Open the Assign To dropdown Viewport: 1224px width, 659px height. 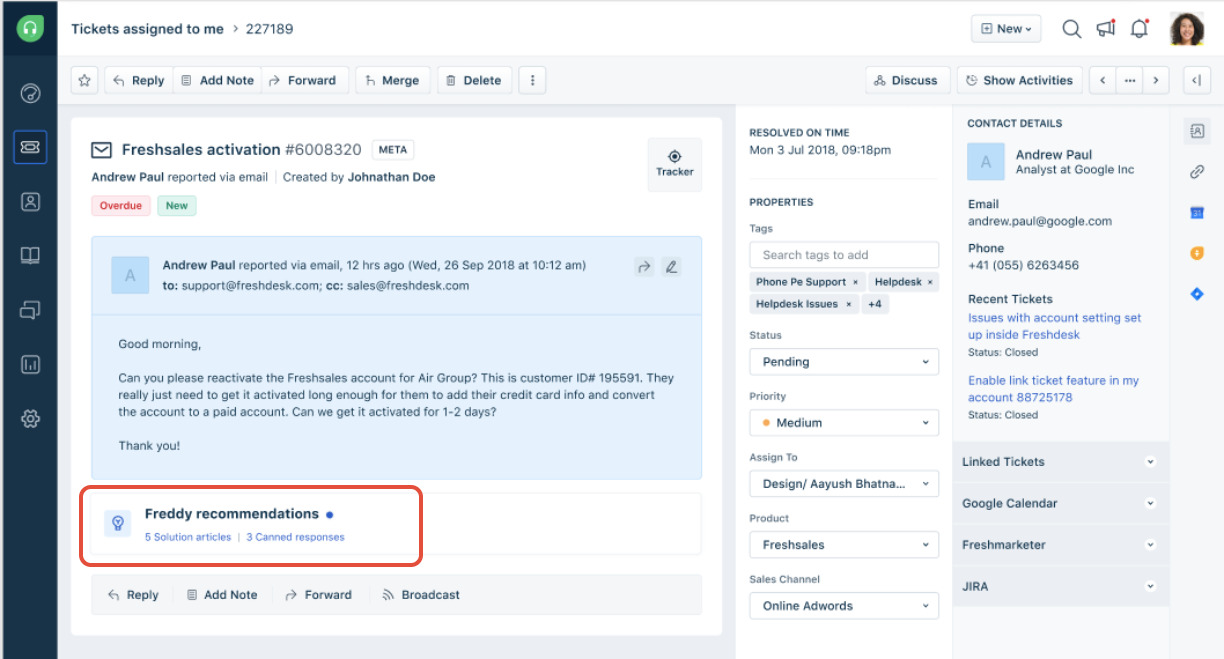[x=844, y=484]
